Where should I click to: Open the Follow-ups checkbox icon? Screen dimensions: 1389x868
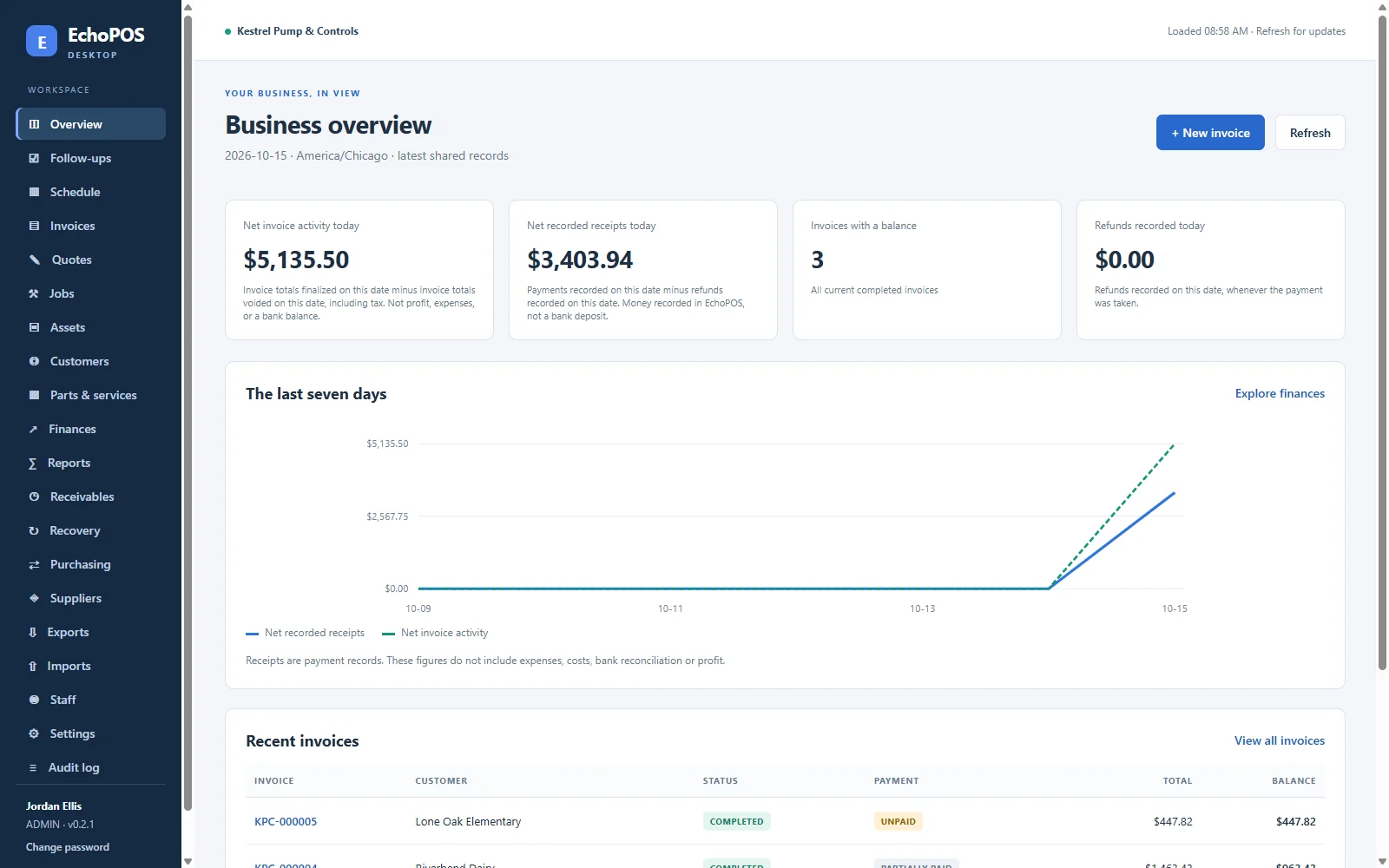pyautogui.click(x=34, y=158)
